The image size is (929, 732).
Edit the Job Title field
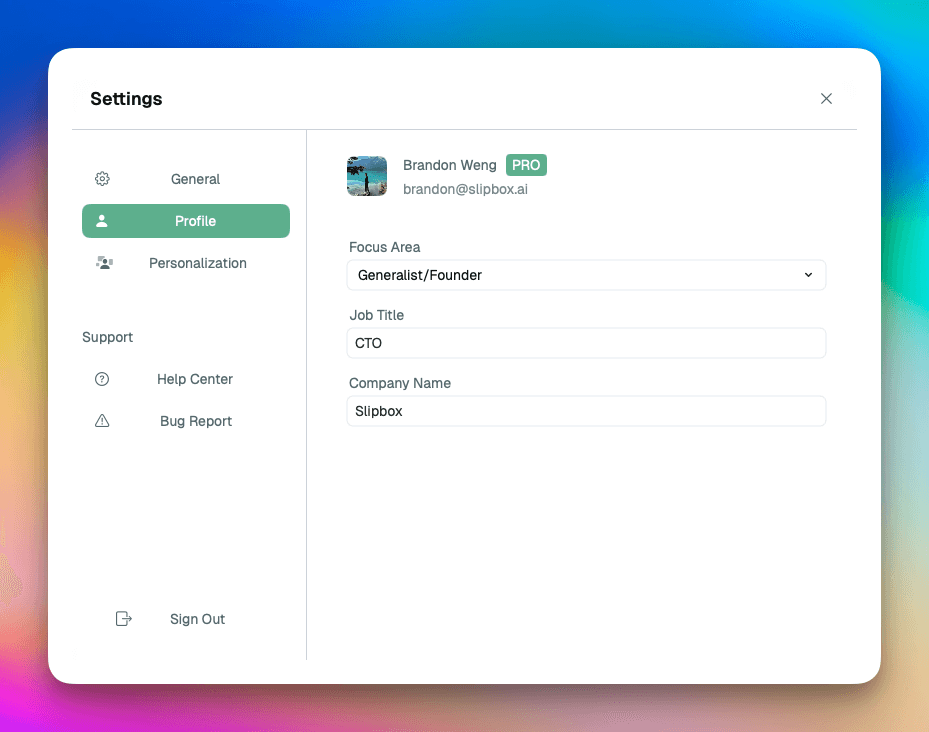click(x=586, y=343)
